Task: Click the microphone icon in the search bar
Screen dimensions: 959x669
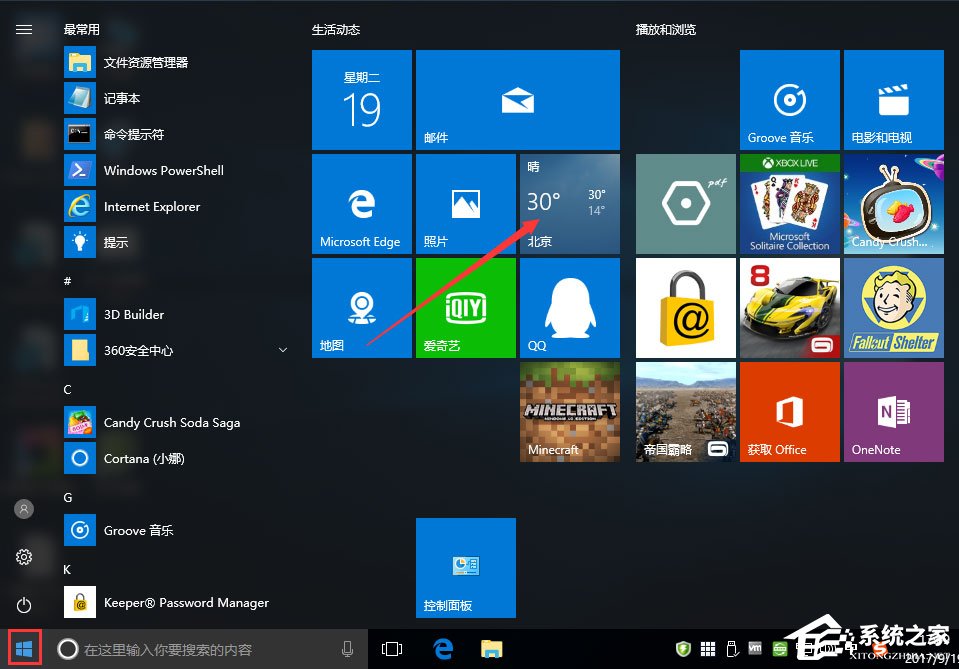Action: click(346, 648)
